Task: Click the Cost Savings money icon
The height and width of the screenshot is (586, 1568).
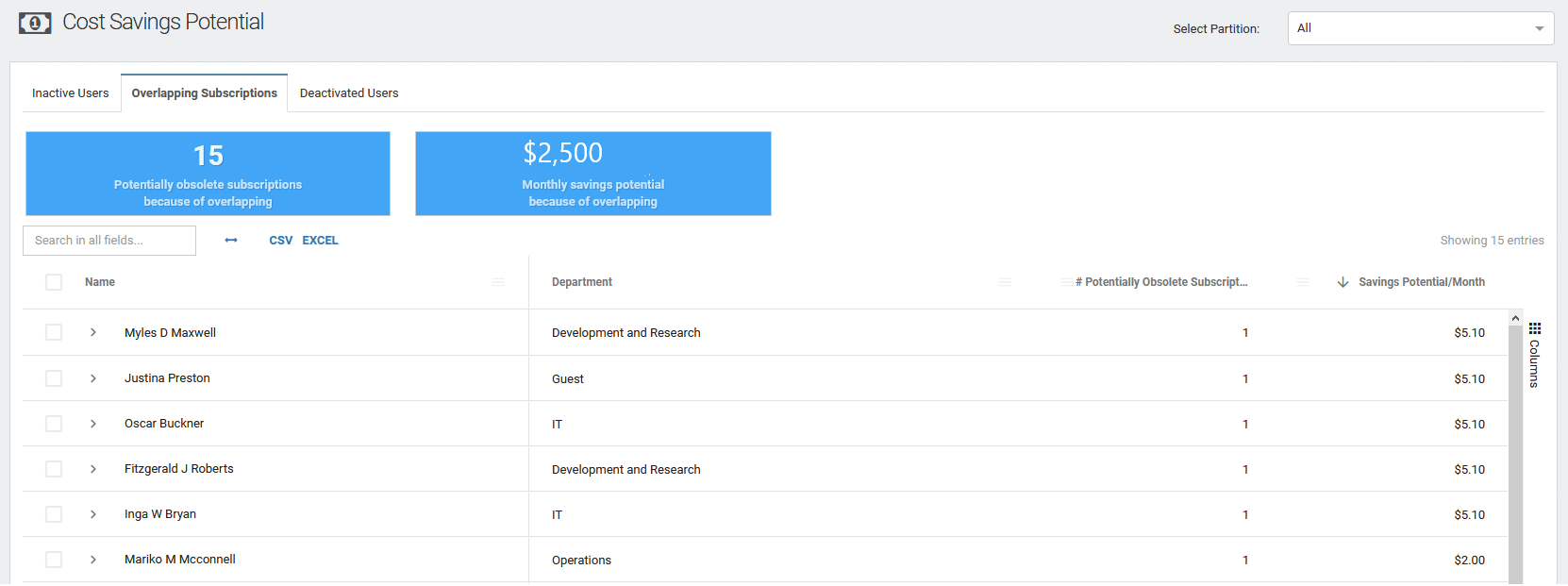Action: pyautogui.click(x=35, y=23)
